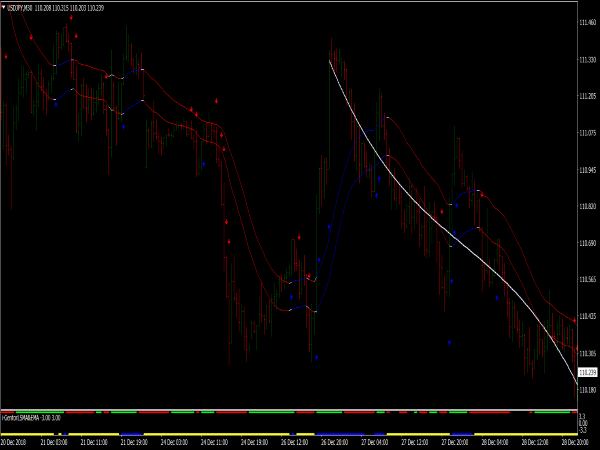This screenshot has height=450, width=600.
Task: Click the 110.180 price axis label
Action: point(587,390)
